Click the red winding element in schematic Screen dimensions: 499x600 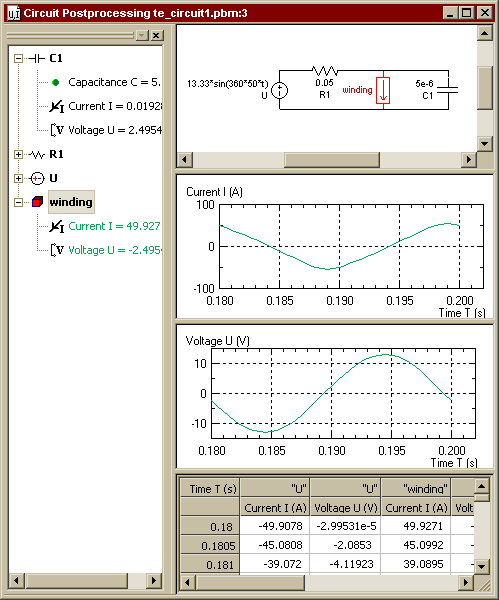tap(383, 90)
